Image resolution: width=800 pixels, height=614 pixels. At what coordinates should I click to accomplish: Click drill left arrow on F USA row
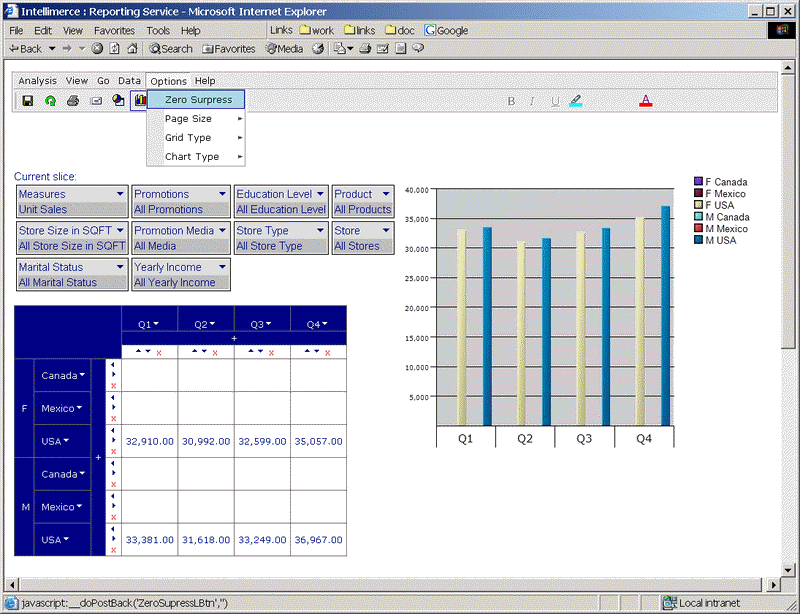(113, 430)
